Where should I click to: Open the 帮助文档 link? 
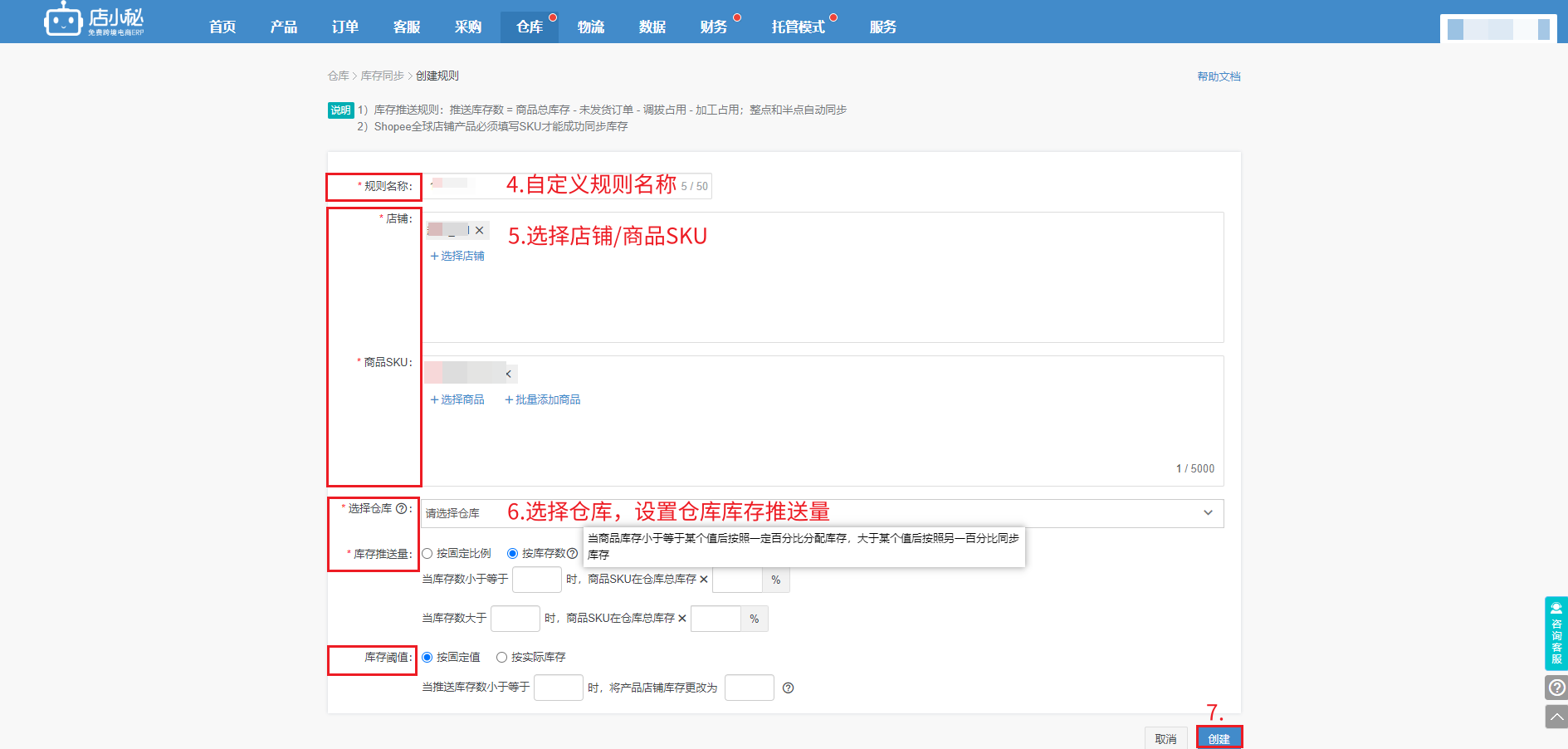click(x=1218, y=76)
